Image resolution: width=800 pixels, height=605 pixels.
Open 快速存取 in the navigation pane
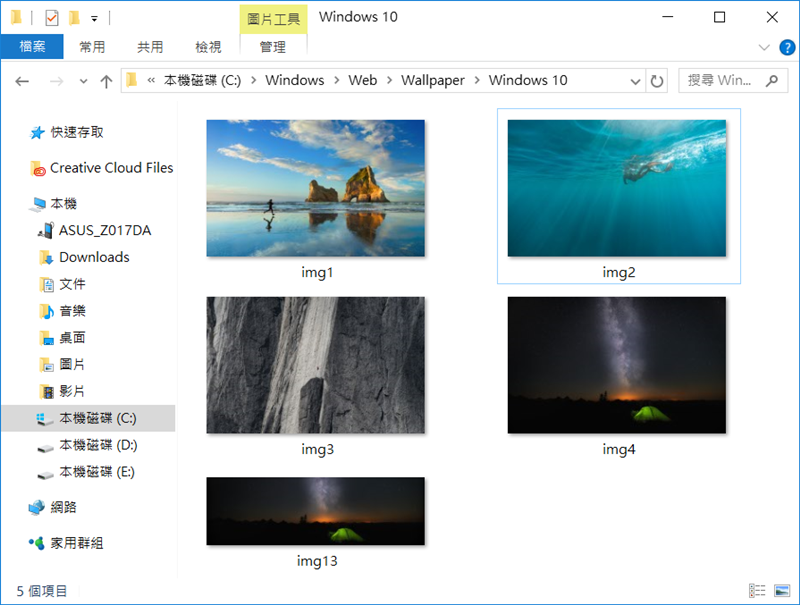[77, 132]
